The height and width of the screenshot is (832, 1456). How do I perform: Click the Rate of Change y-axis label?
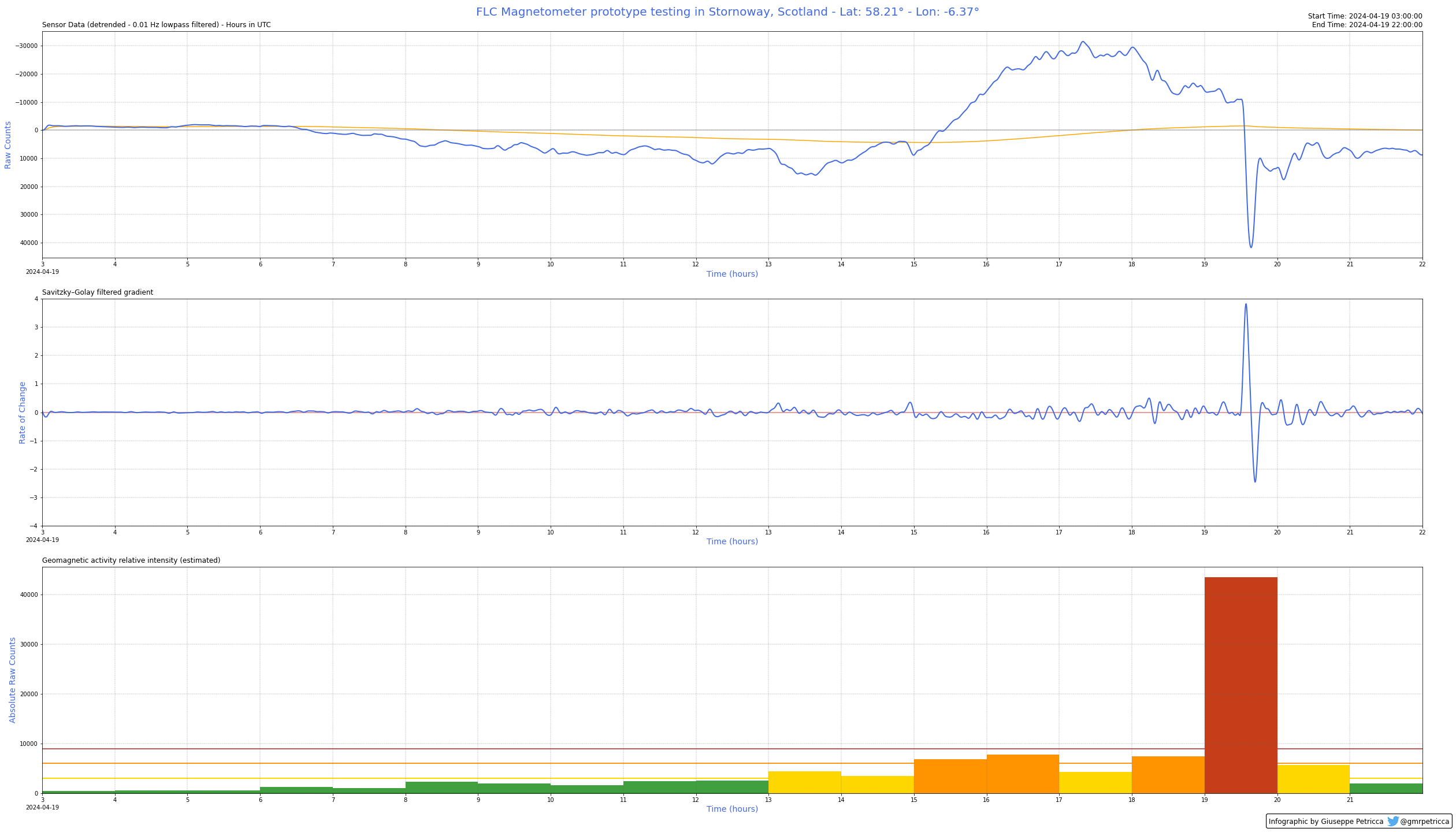coord(23,413)
